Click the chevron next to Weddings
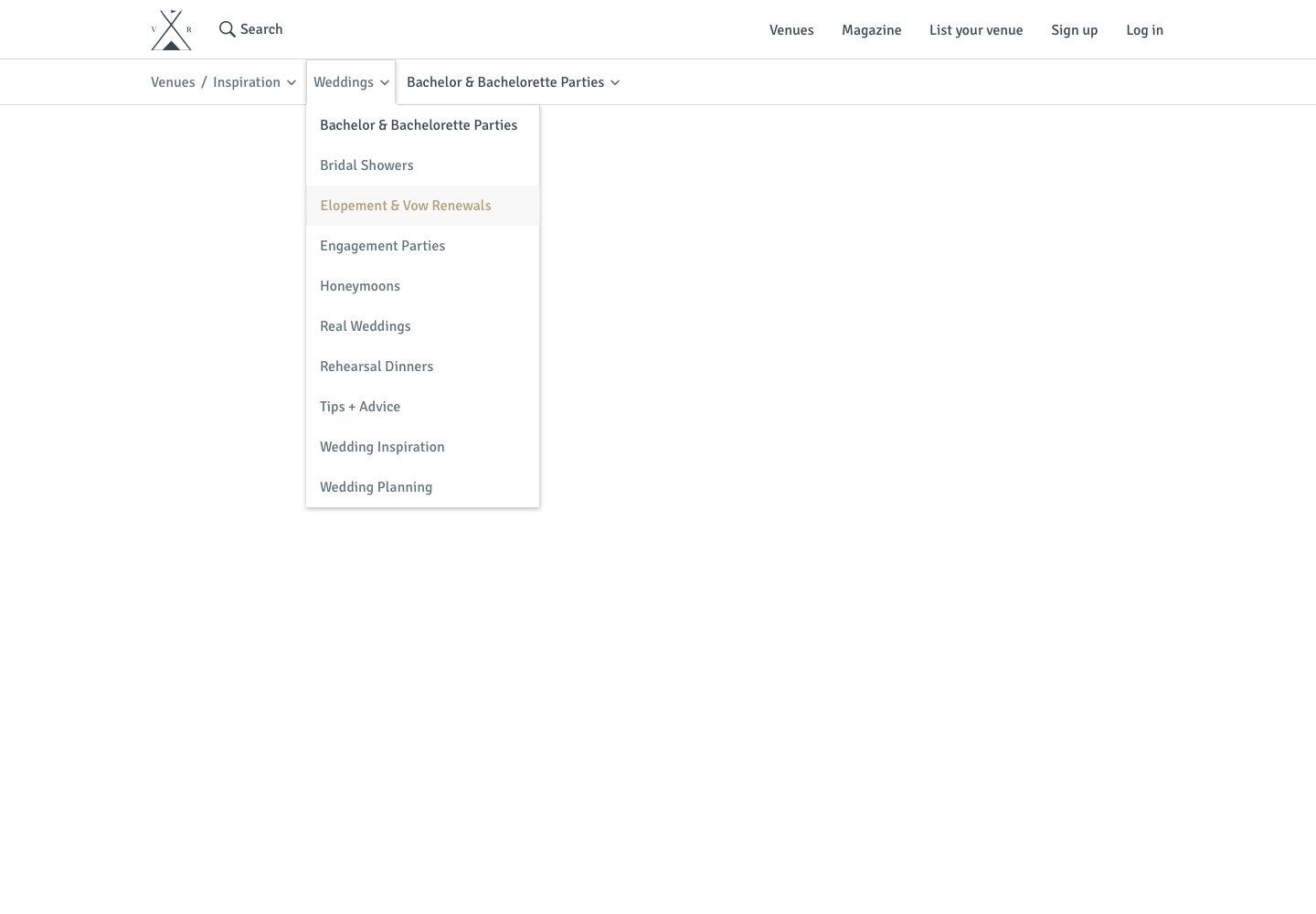The image size is (1316, 914). tap(385, 82)
